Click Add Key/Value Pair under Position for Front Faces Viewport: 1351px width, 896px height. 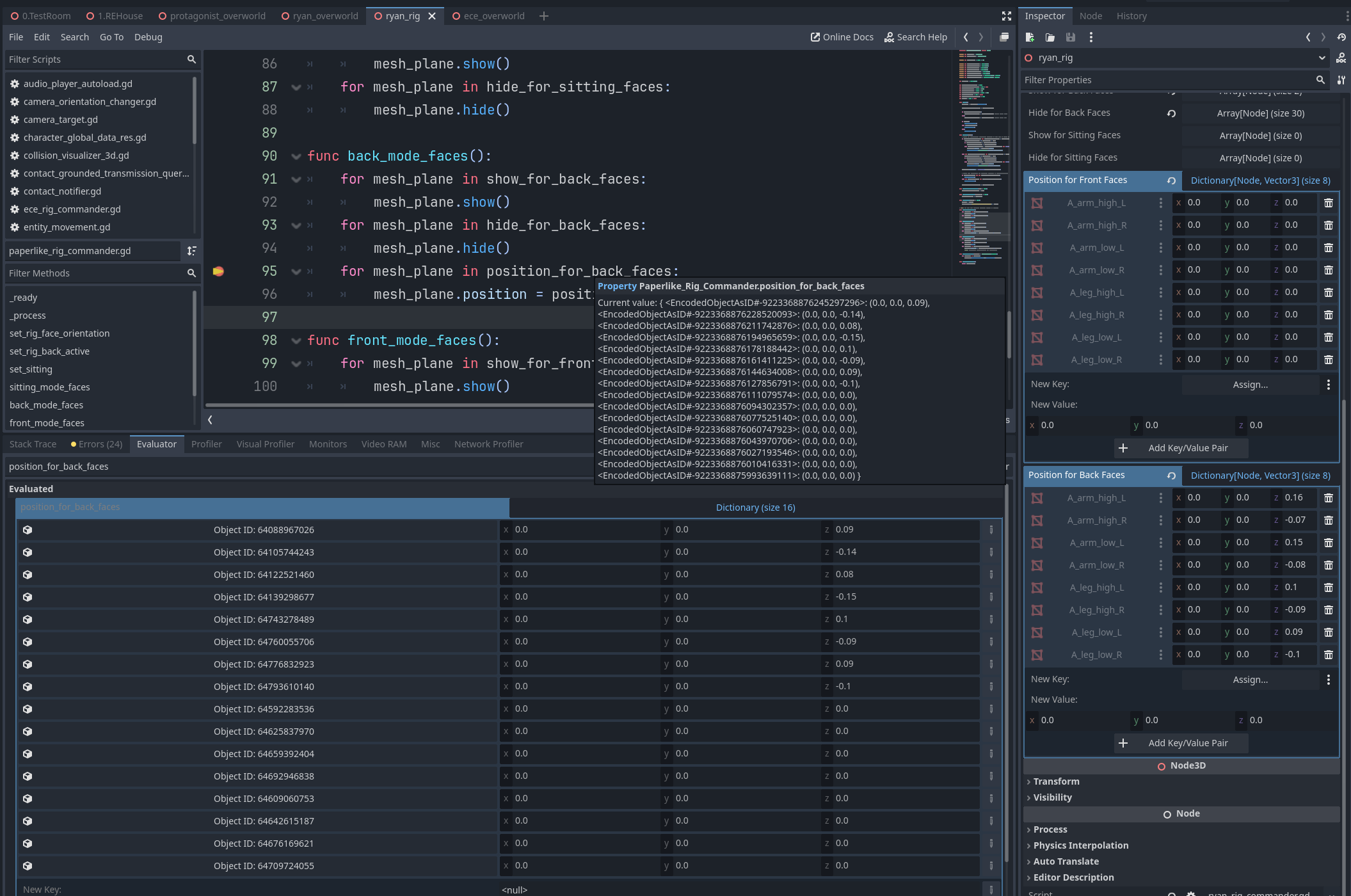[x=1181, y=447]
